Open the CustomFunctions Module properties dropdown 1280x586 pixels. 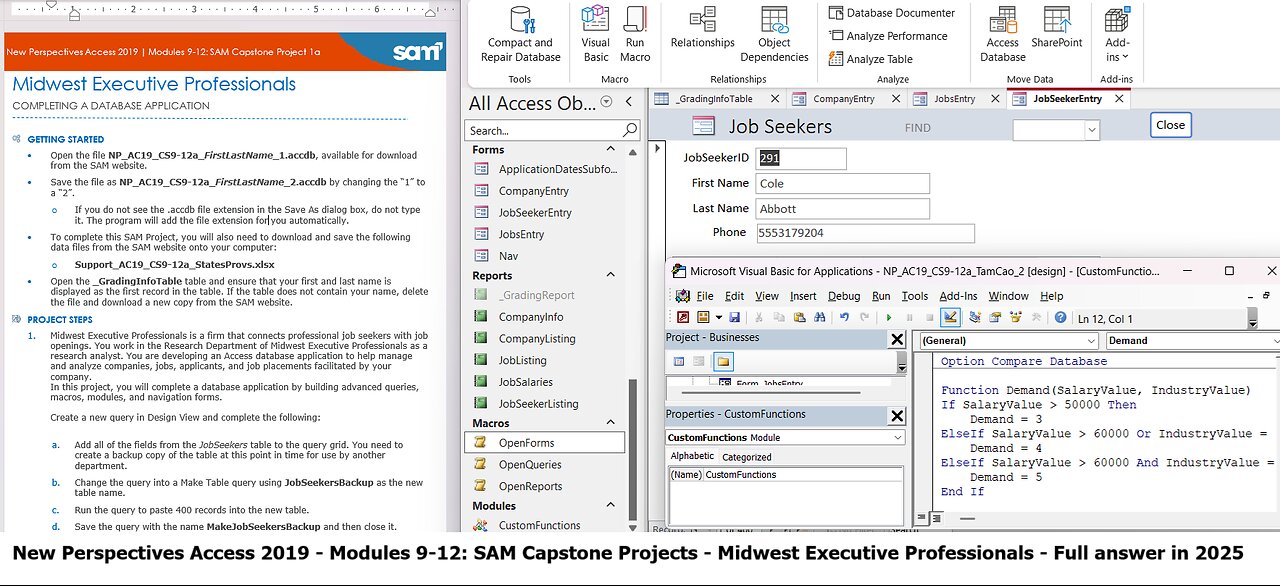[898, 437]
